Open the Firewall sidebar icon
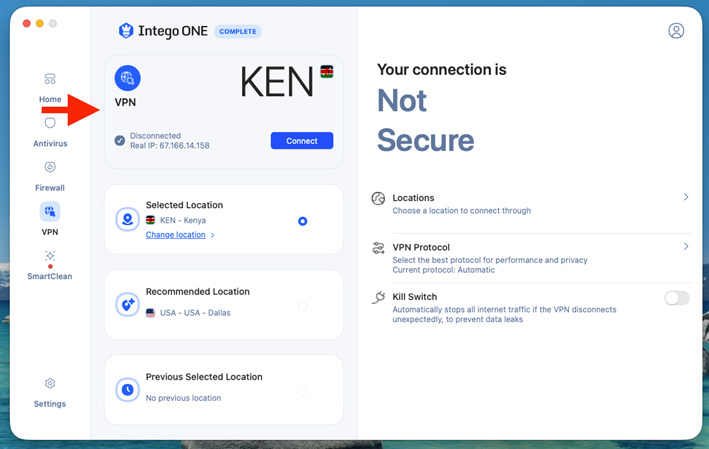Viewport: 709px width, 449px height. pyautogui.click(x=50, y=167)
